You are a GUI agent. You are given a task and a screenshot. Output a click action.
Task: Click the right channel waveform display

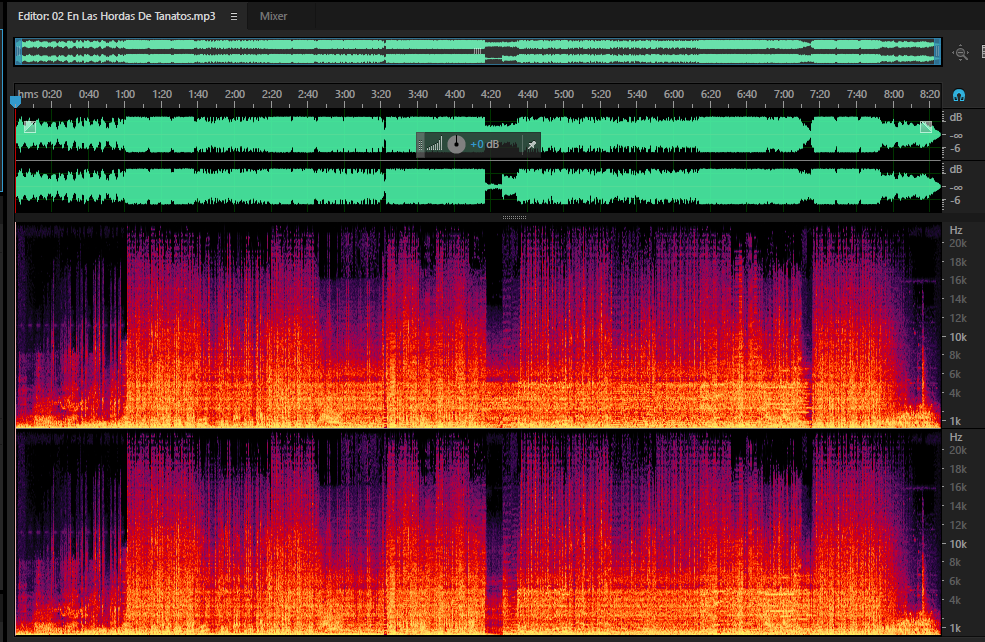point(478,187)
